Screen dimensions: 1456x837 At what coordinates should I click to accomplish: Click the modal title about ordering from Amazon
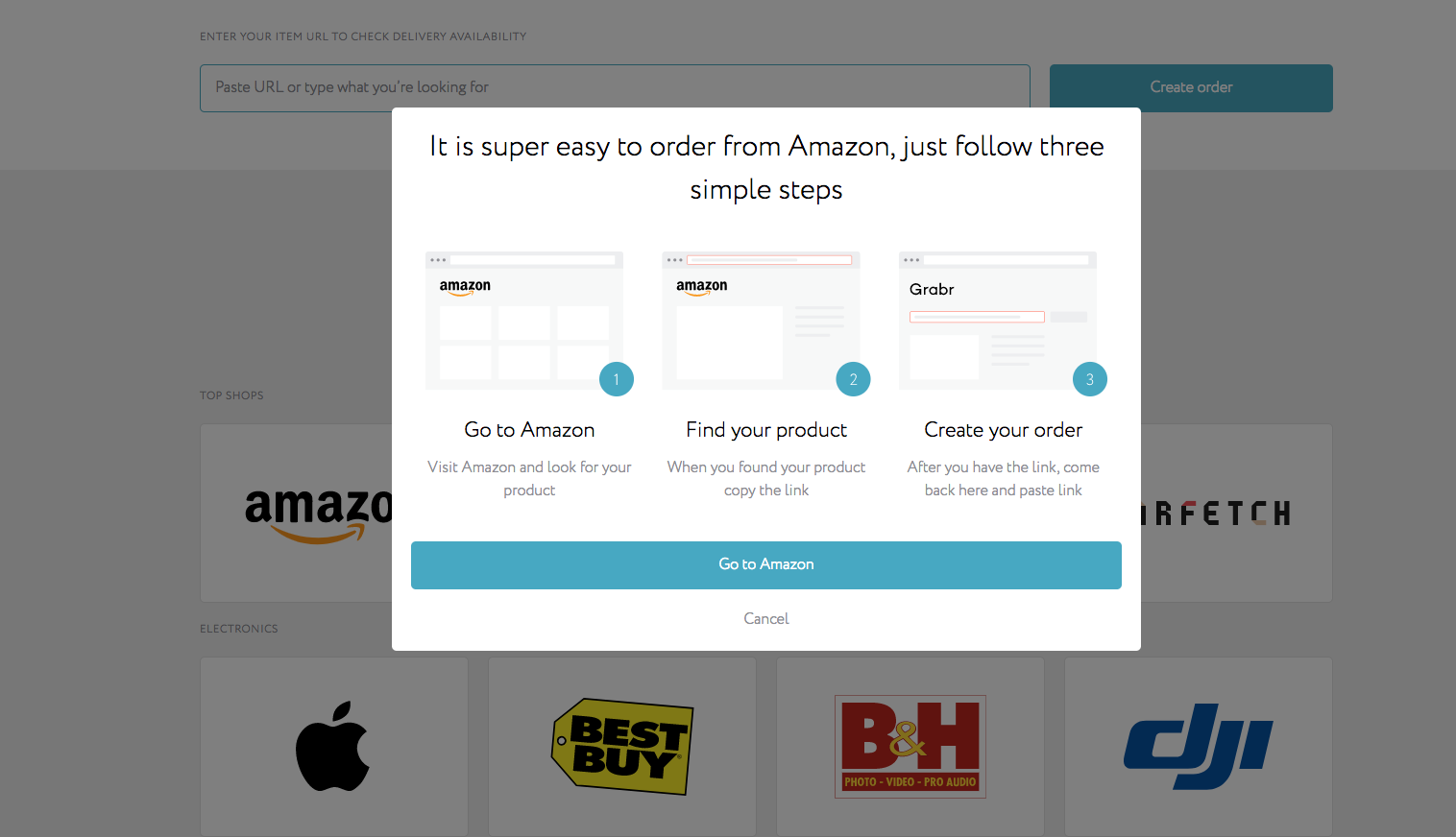(x=766, y=168)
